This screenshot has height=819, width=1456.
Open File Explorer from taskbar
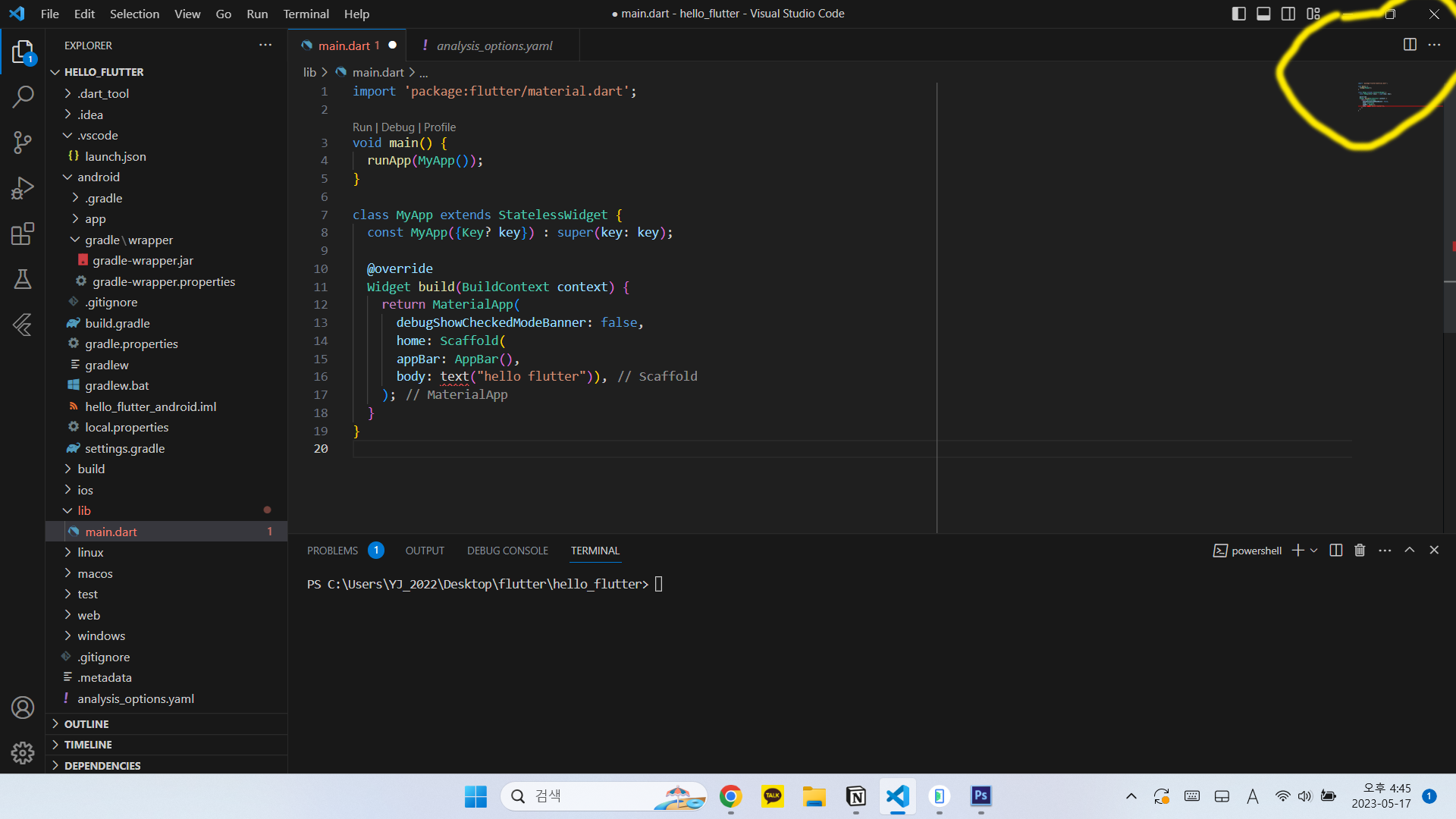814,796
